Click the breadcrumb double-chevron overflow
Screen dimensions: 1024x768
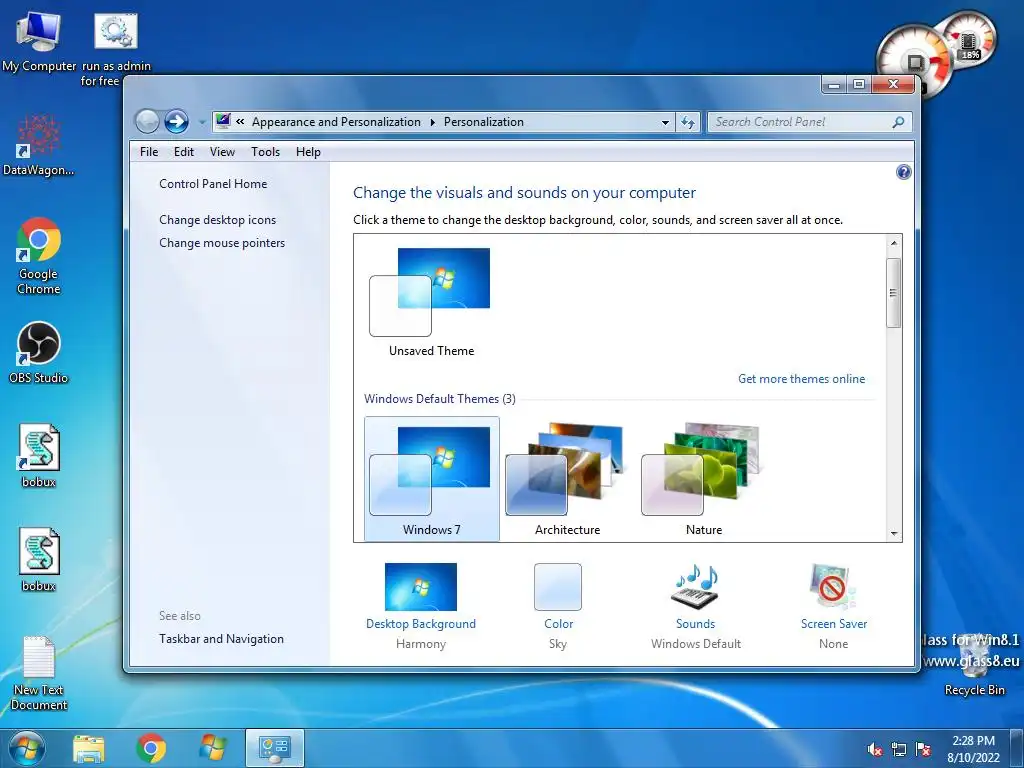pos(240,121)
